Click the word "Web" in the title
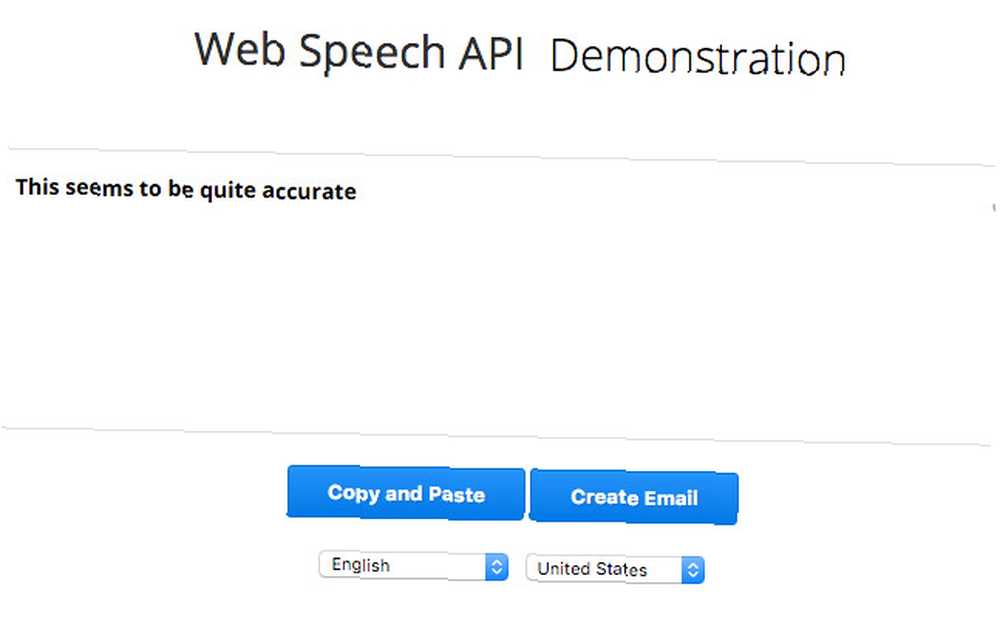The width and height of the screenshot is (1000, 621). (240, 48)
